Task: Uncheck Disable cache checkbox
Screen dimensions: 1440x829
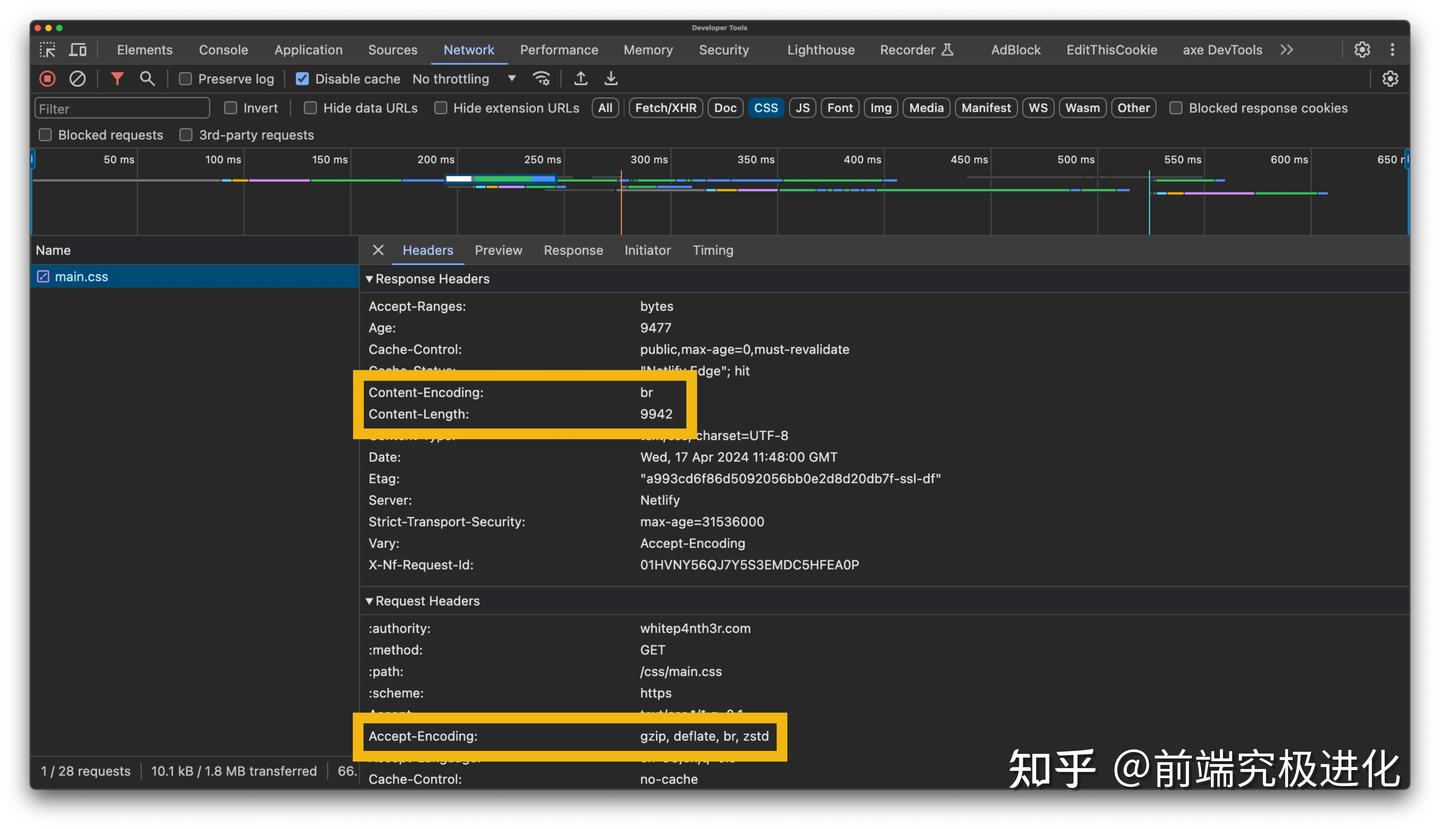Action: [302, 79]
